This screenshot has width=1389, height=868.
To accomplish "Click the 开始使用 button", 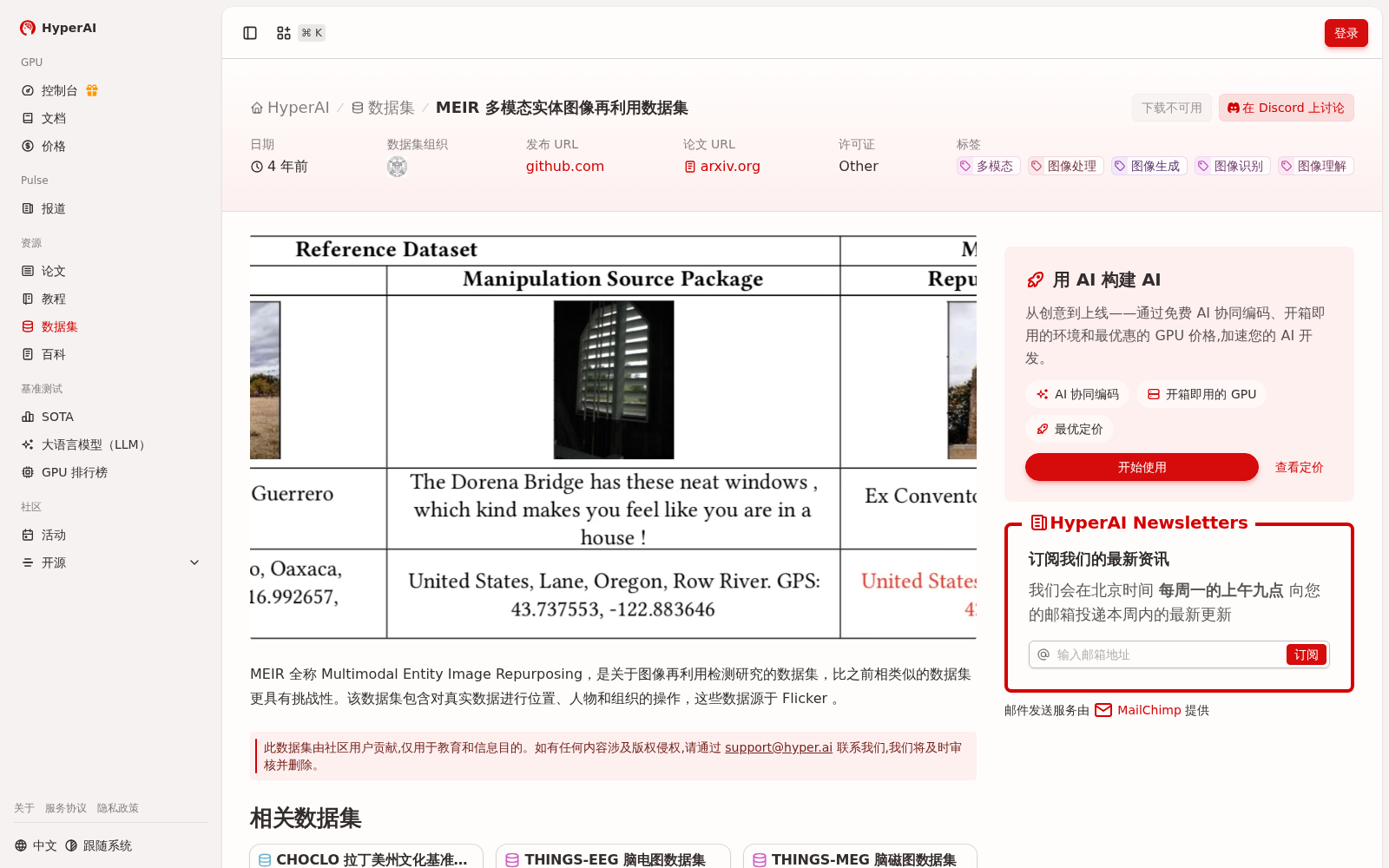I will [x=1142, y=467].
